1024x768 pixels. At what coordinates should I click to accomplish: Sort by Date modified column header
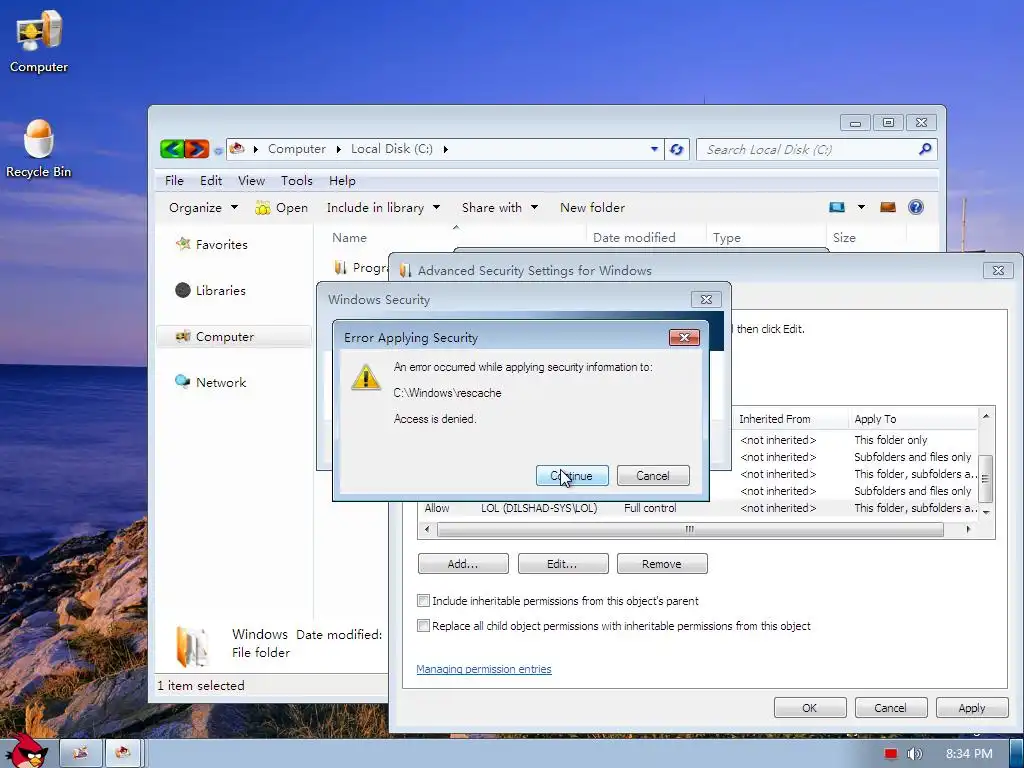click(634, 238)
